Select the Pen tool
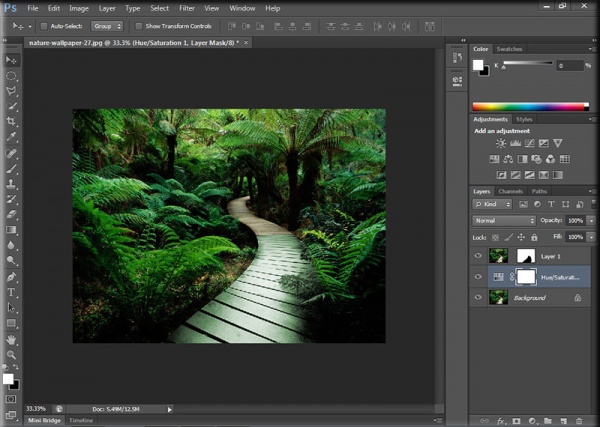600x427 pixels. (x=12, y=277)
